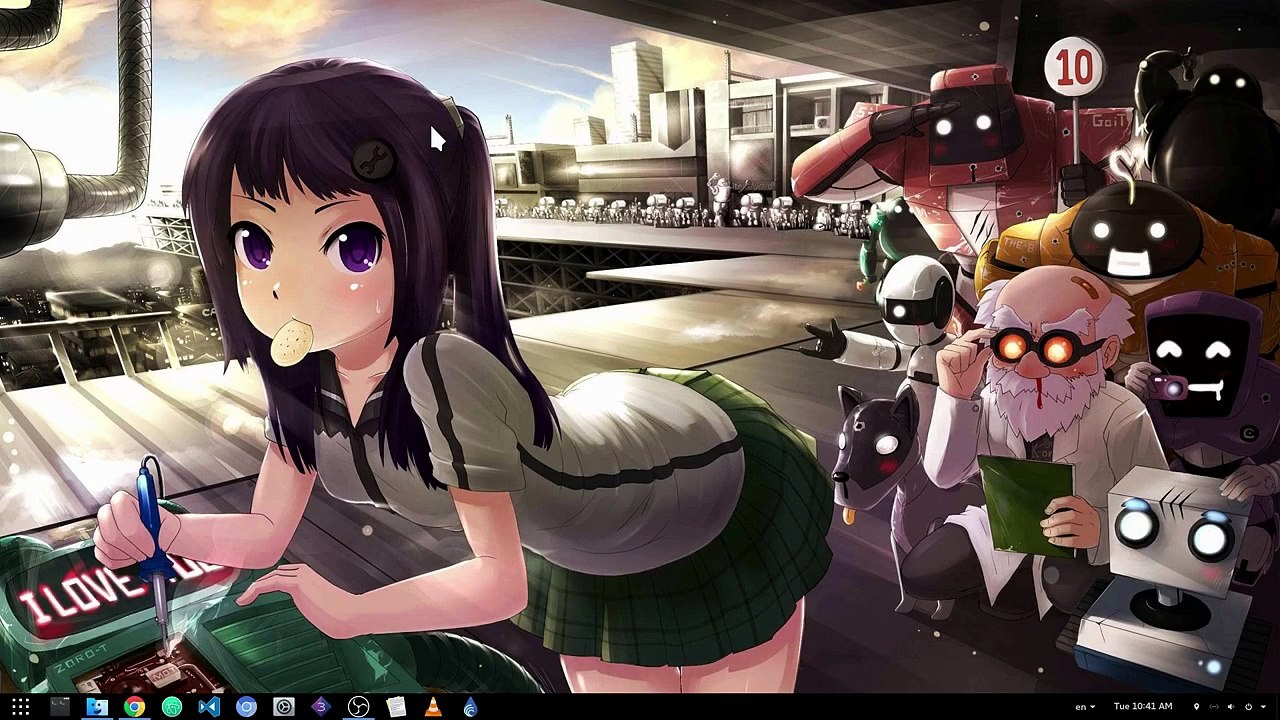
Task: Launch the terminal from the taskbar
Action: point(59,707)
